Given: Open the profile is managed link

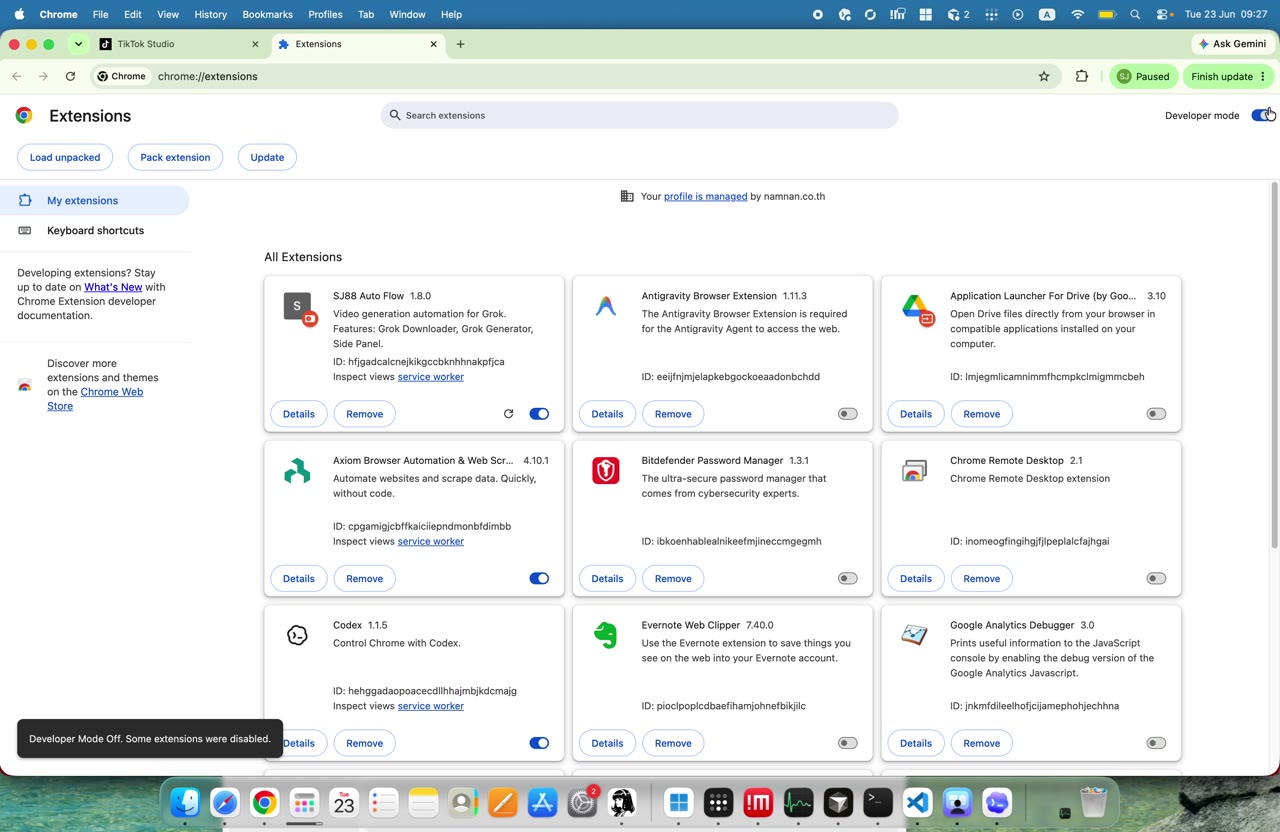Looking at the screenshot, I should (705, 197).
